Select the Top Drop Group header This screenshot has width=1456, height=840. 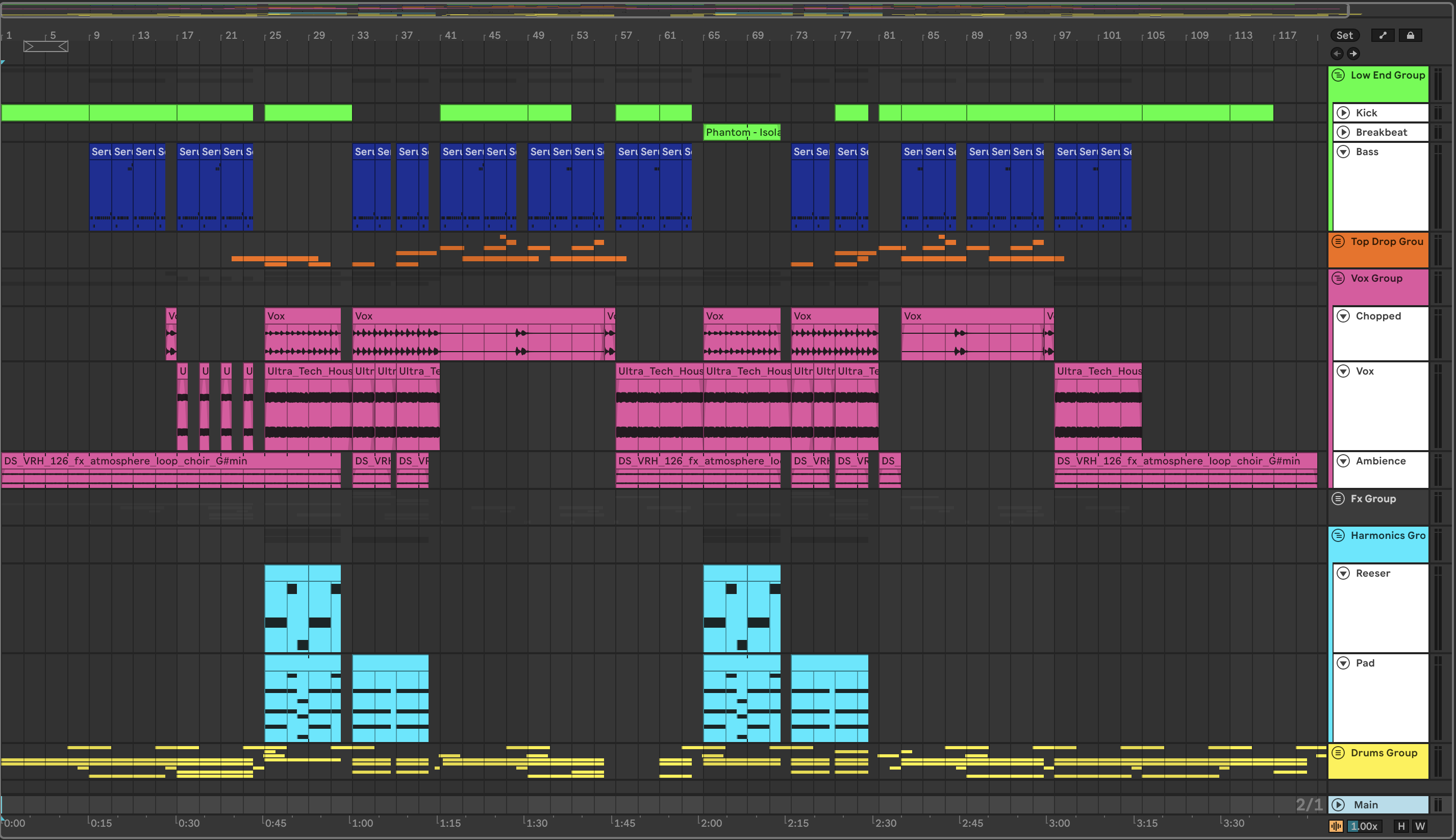(x=1386, y=242)
